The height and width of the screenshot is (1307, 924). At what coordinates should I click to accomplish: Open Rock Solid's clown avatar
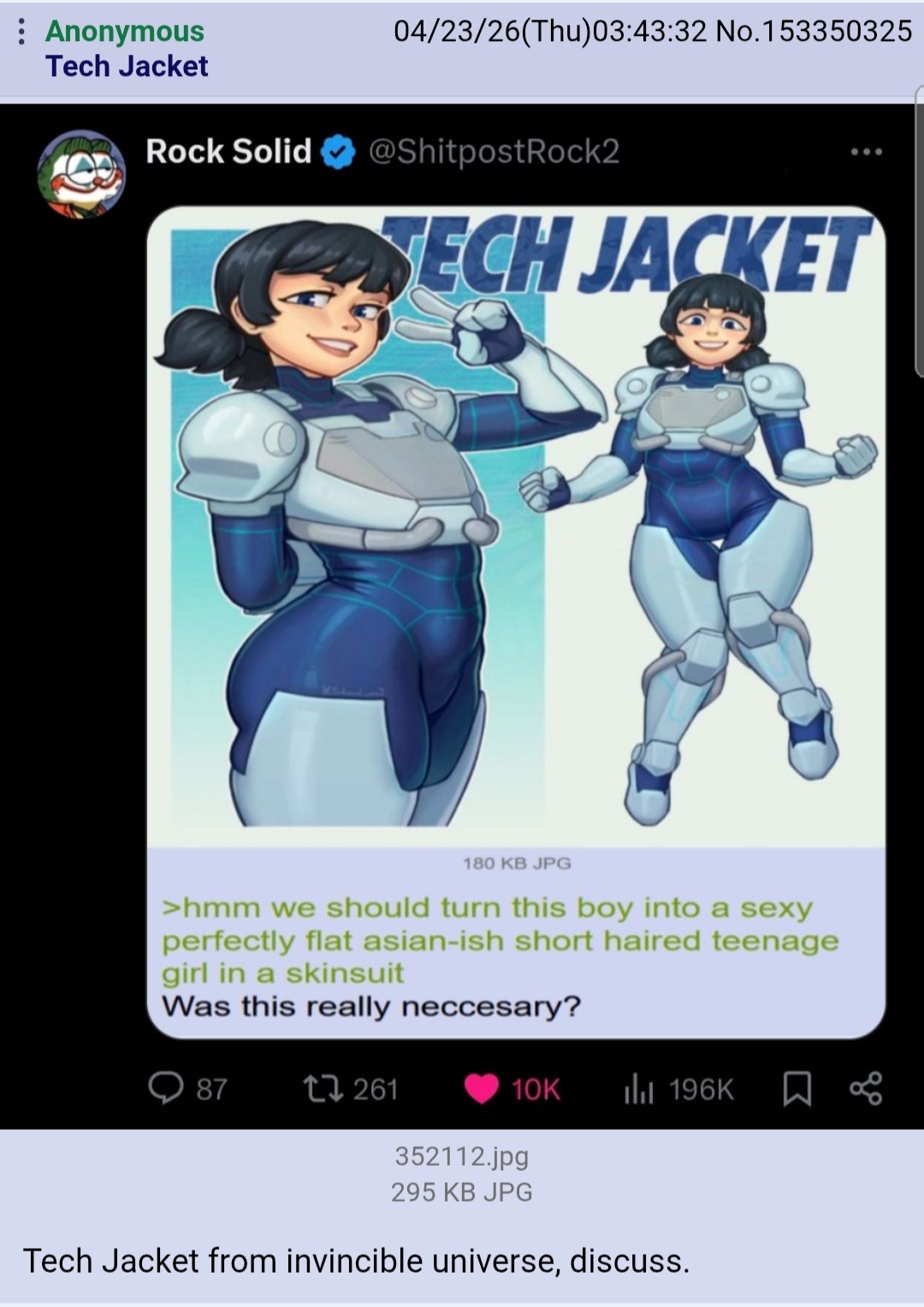click(x=81, y=172)
